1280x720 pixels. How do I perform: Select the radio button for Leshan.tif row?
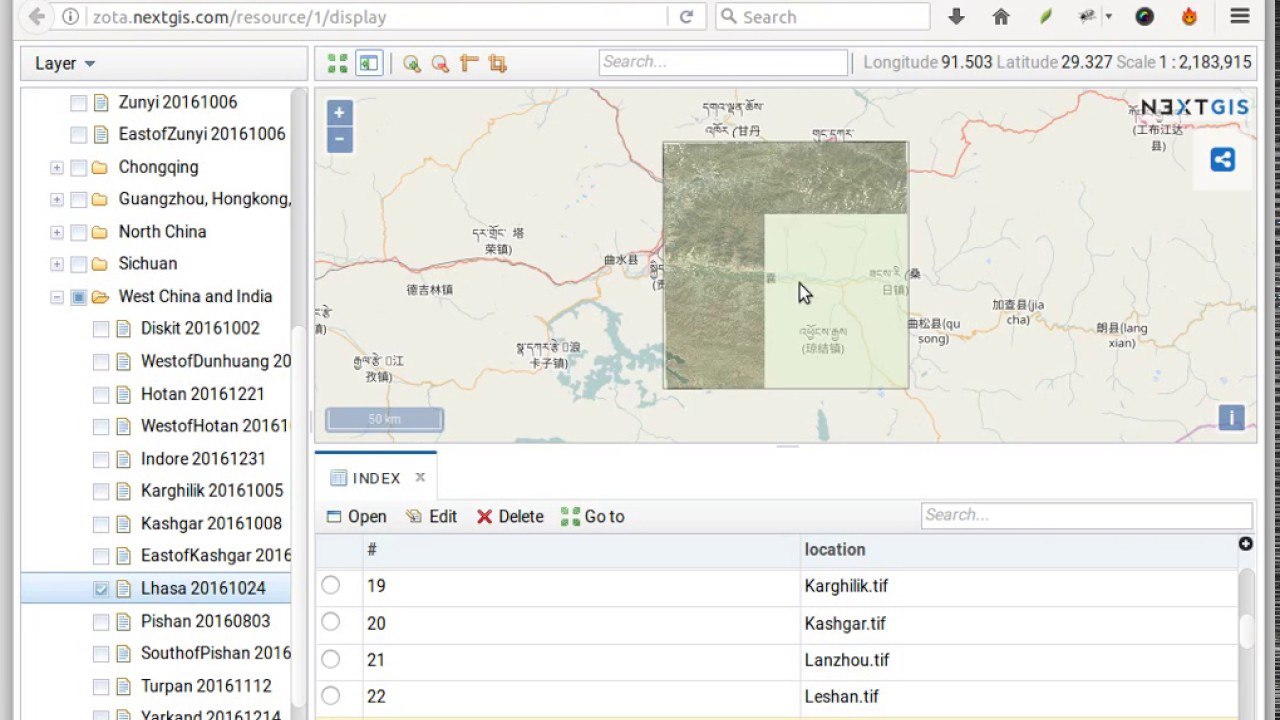pos(330,696)
